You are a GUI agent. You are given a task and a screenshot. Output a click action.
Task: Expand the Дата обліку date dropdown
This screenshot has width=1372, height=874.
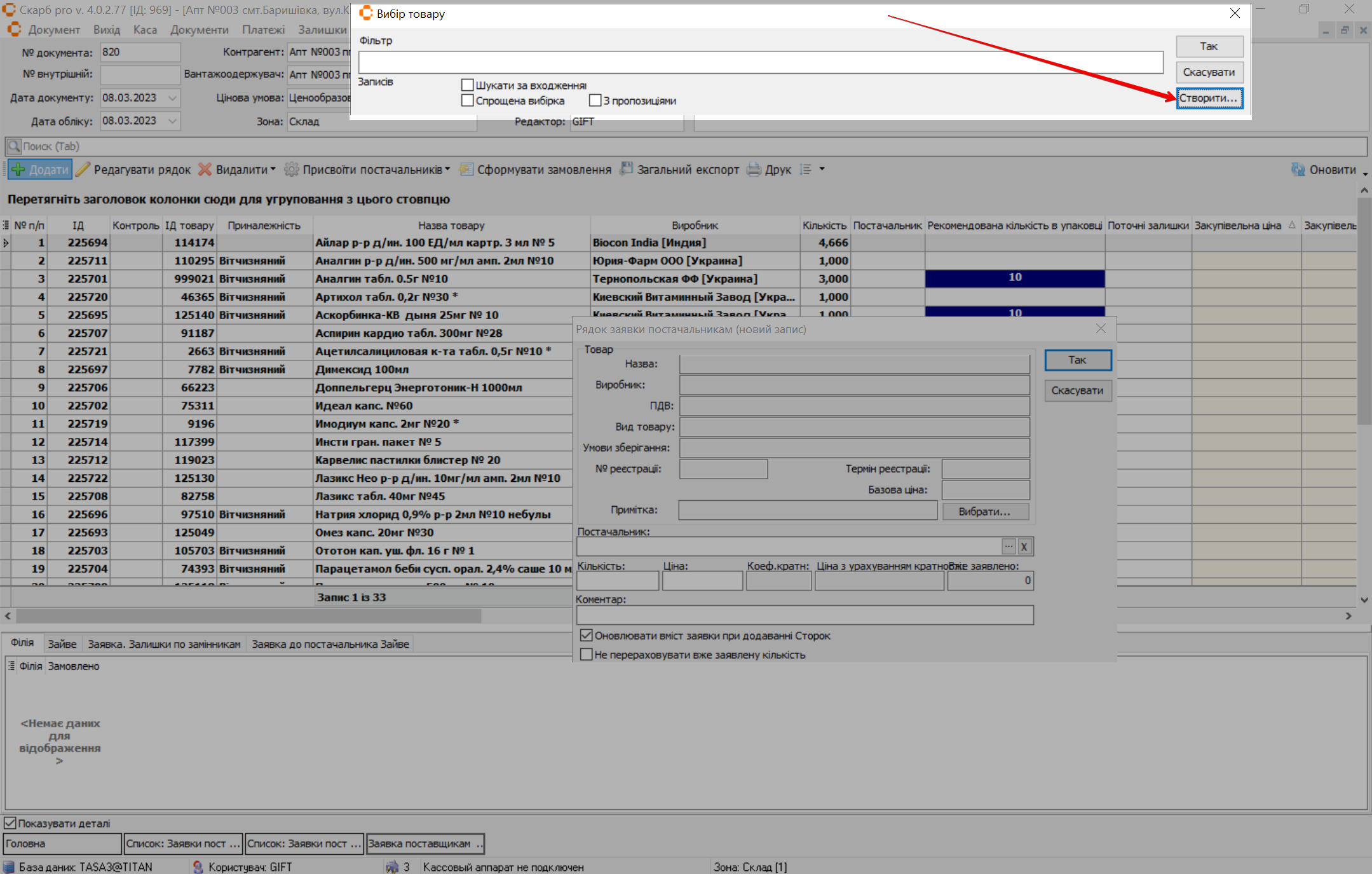click(172, 121)
